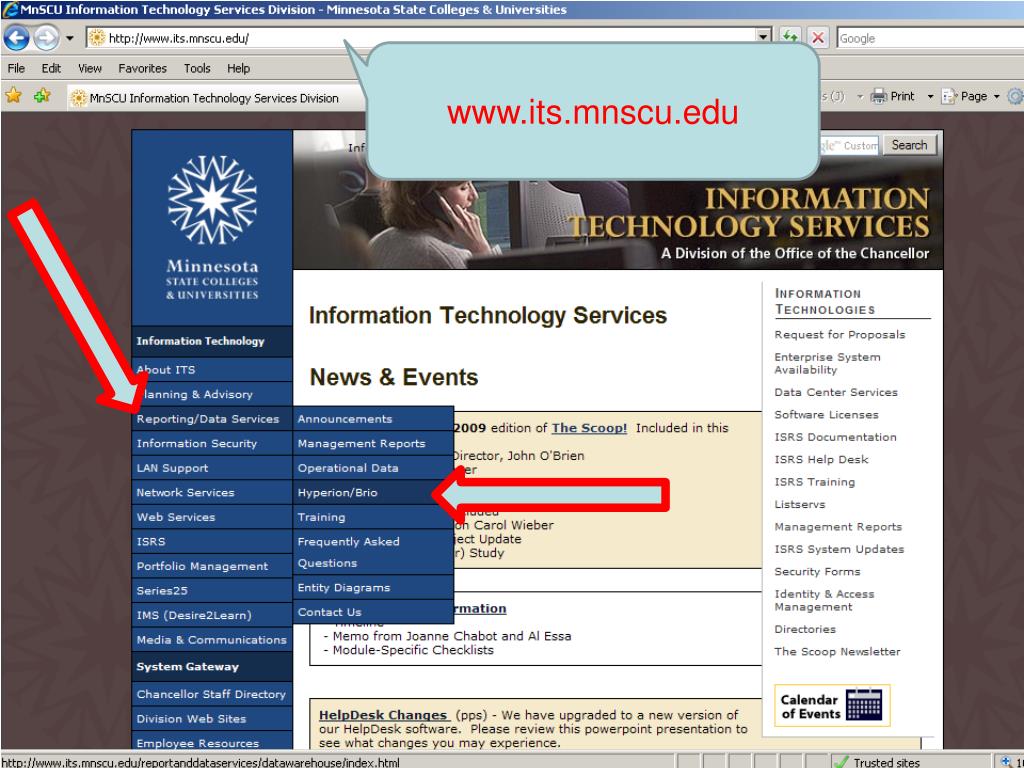The image size is (1024, 768).
Task: Open the Edit menu
Action: (x=51, y=68)
